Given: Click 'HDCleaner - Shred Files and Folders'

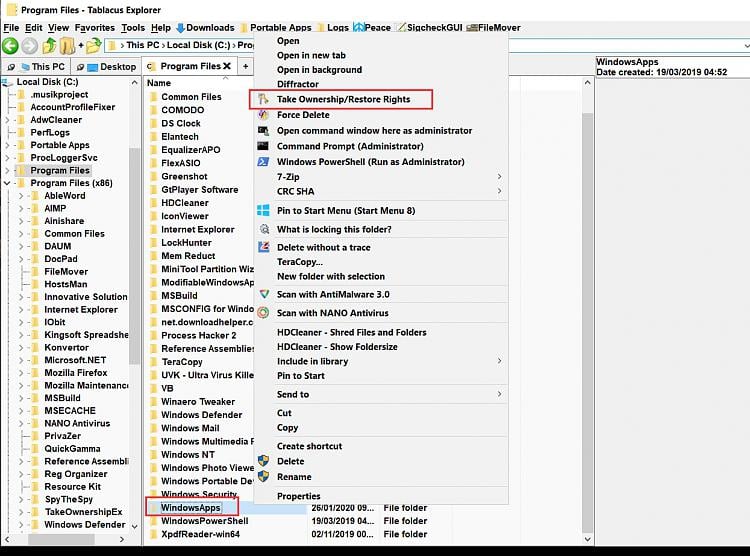Looking at the screenshot, I should pos(352,333).
